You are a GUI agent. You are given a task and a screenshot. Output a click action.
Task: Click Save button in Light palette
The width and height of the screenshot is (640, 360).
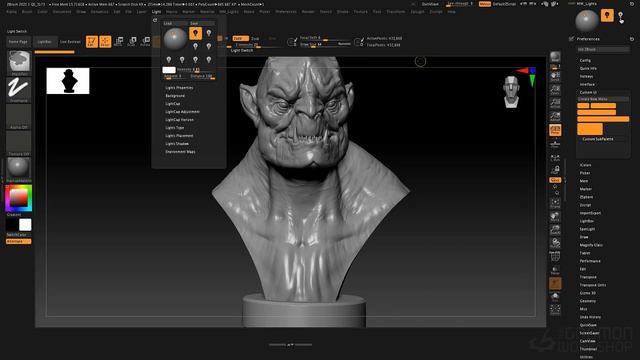click(202, 23)
